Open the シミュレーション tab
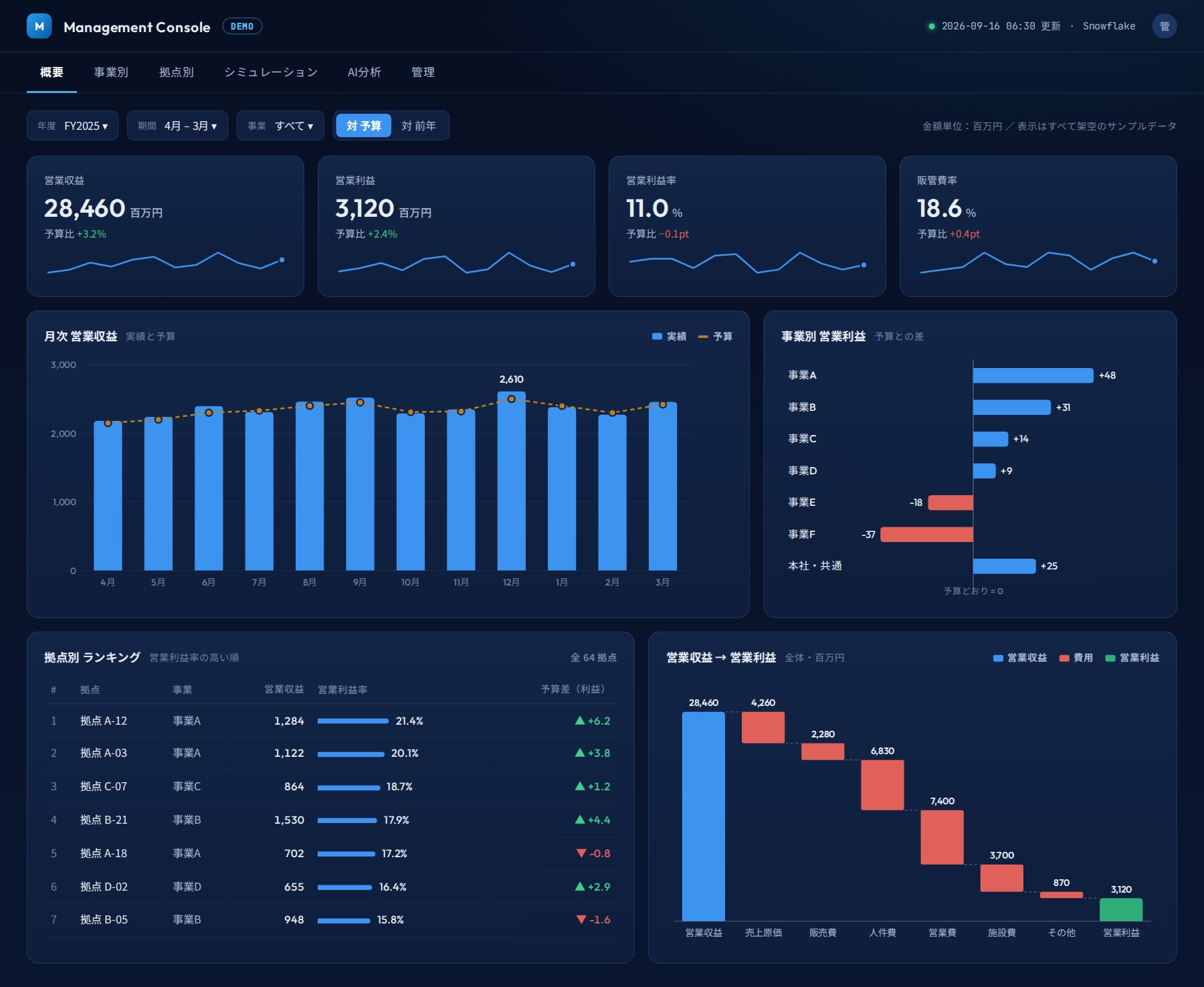Screen dimensions: 1204x987 pos(271,72)
